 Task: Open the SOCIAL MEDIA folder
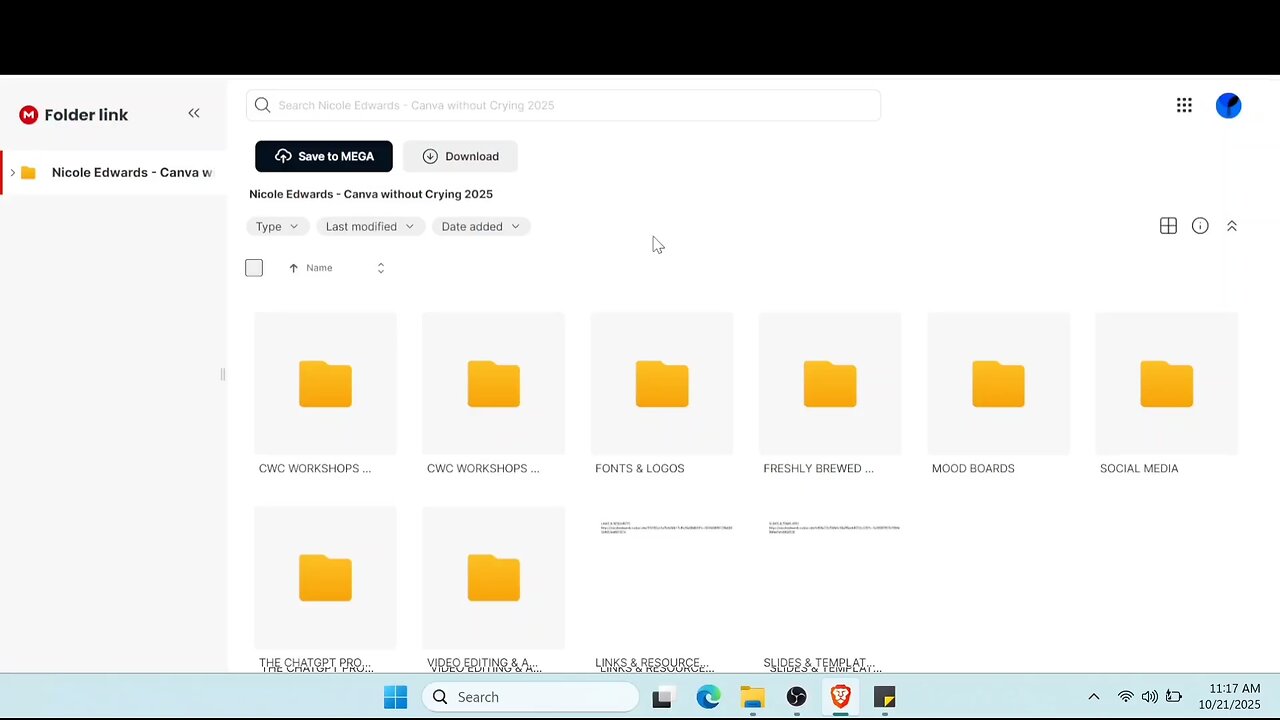[x=1166, y=384]
